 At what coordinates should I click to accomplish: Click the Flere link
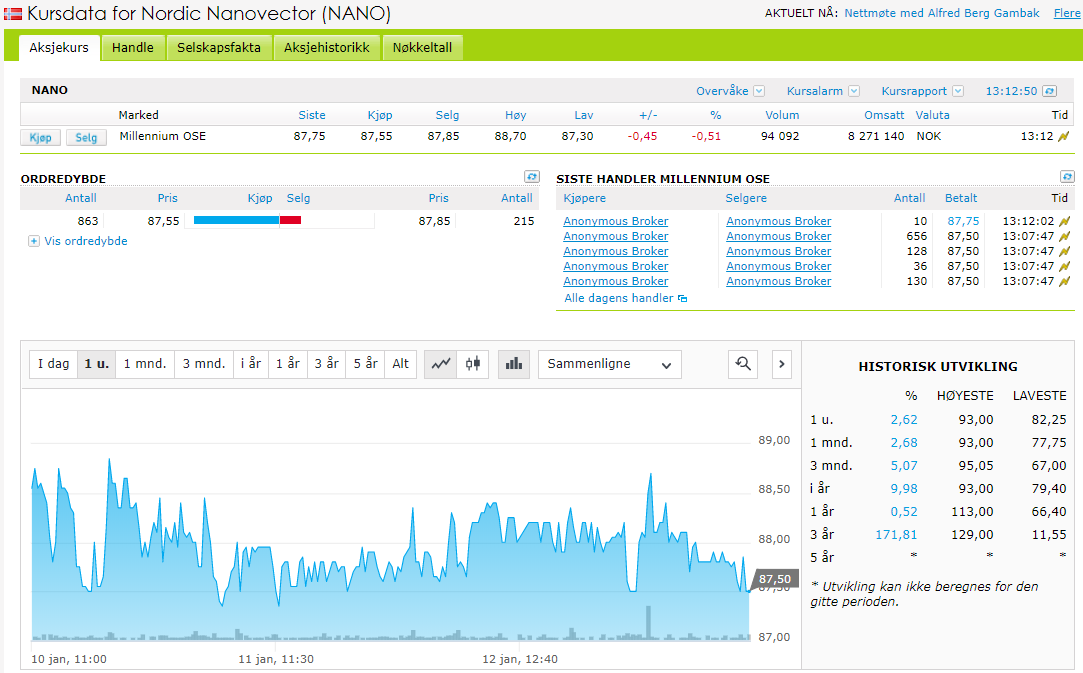point(1067,13)
